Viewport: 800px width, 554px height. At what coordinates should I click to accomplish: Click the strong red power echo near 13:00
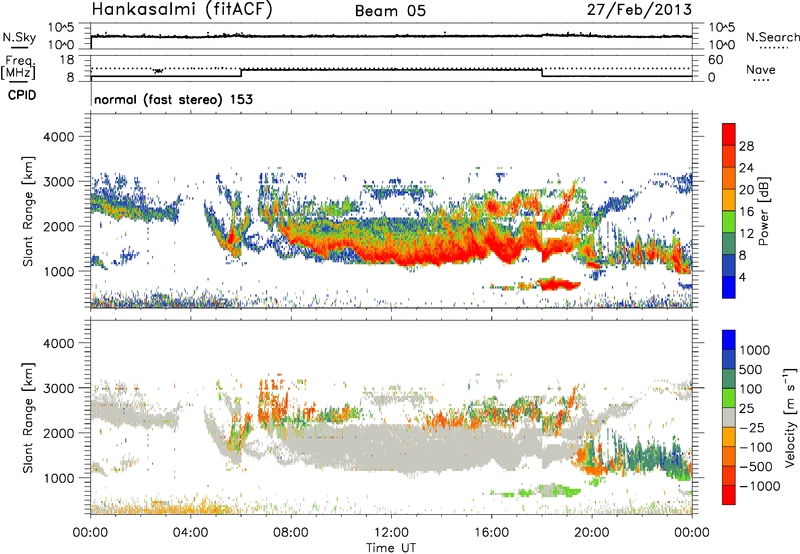418,253
